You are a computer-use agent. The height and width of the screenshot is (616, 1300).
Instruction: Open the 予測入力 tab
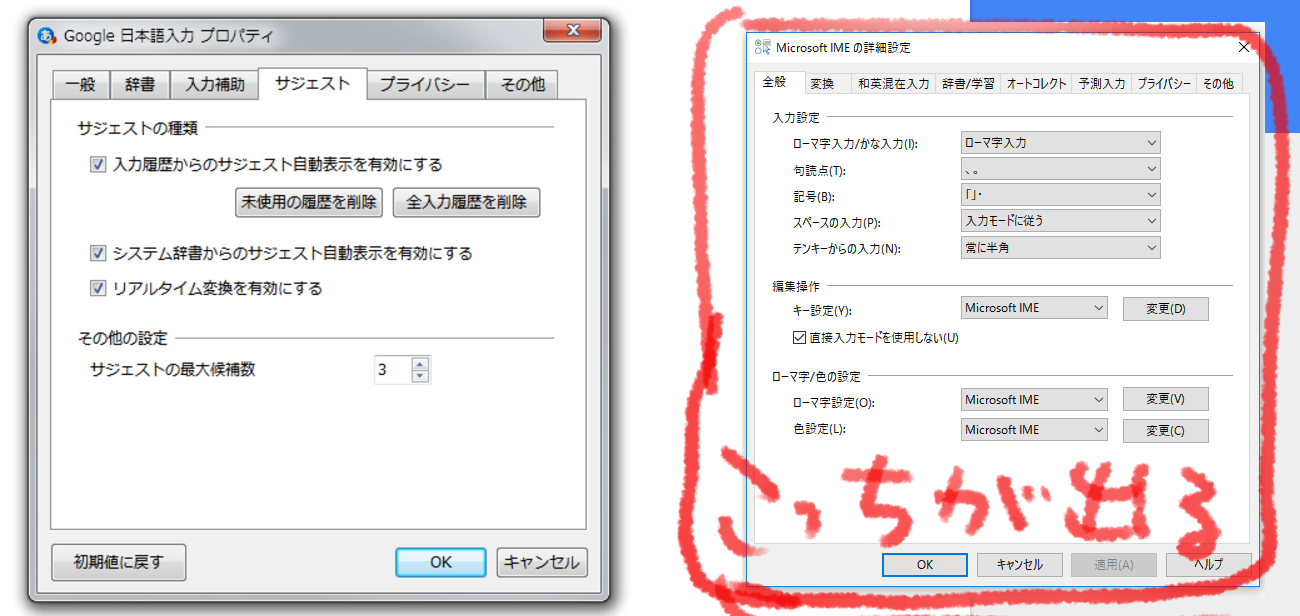(1101, 84)
